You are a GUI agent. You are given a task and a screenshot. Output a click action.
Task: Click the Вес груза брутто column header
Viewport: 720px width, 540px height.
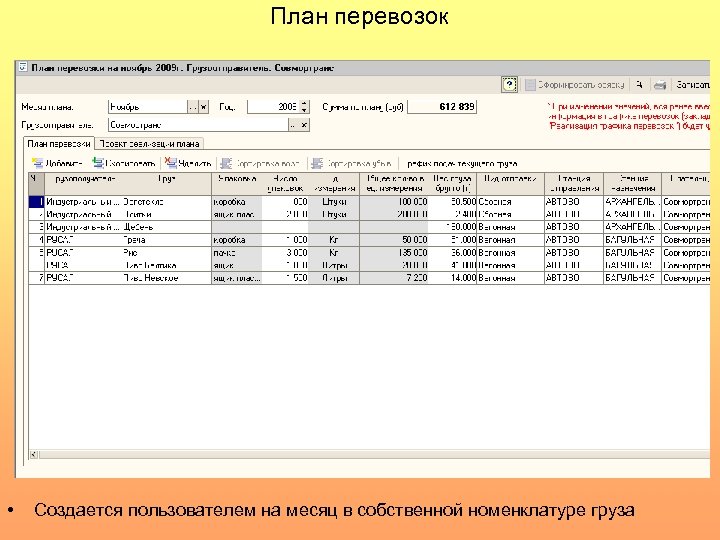(453, 183)
